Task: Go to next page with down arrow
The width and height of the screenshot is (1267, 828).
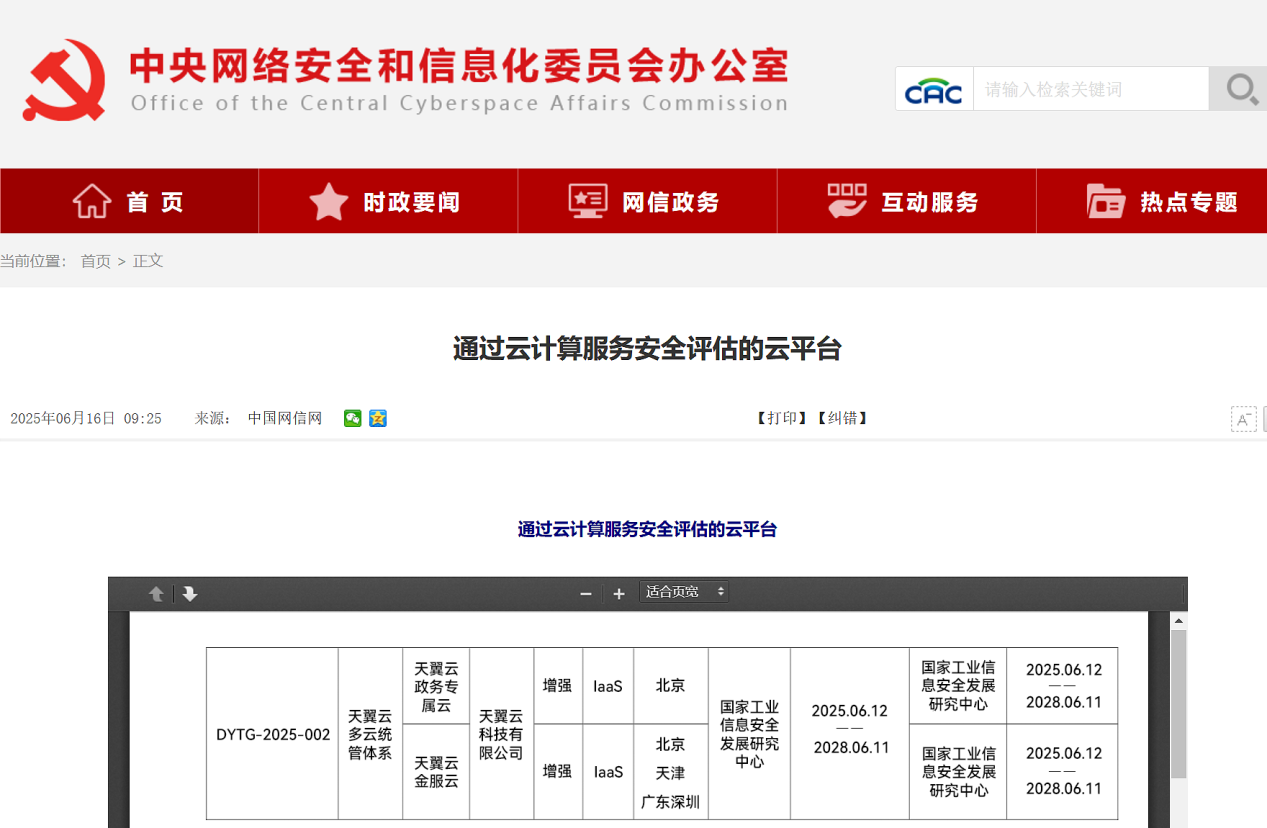Action: pos(190,594)
